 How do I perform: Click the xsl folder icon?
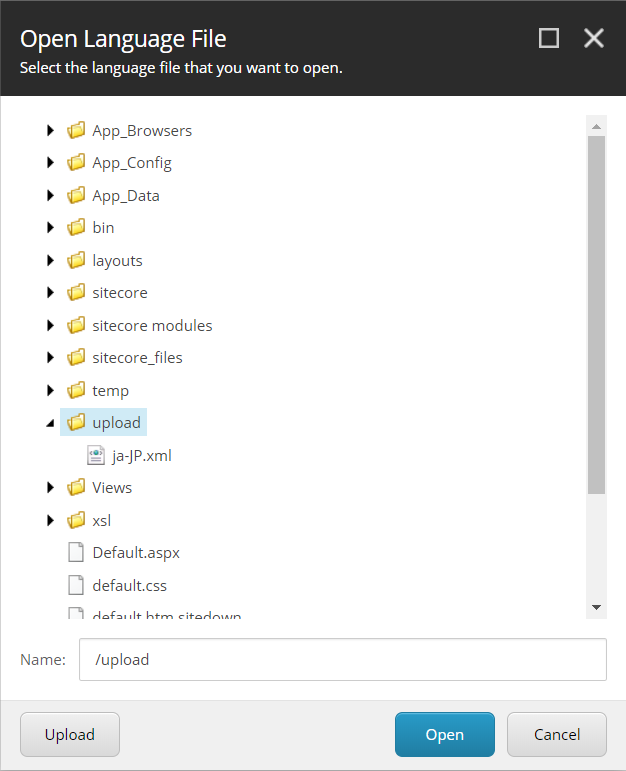point(76,520)
